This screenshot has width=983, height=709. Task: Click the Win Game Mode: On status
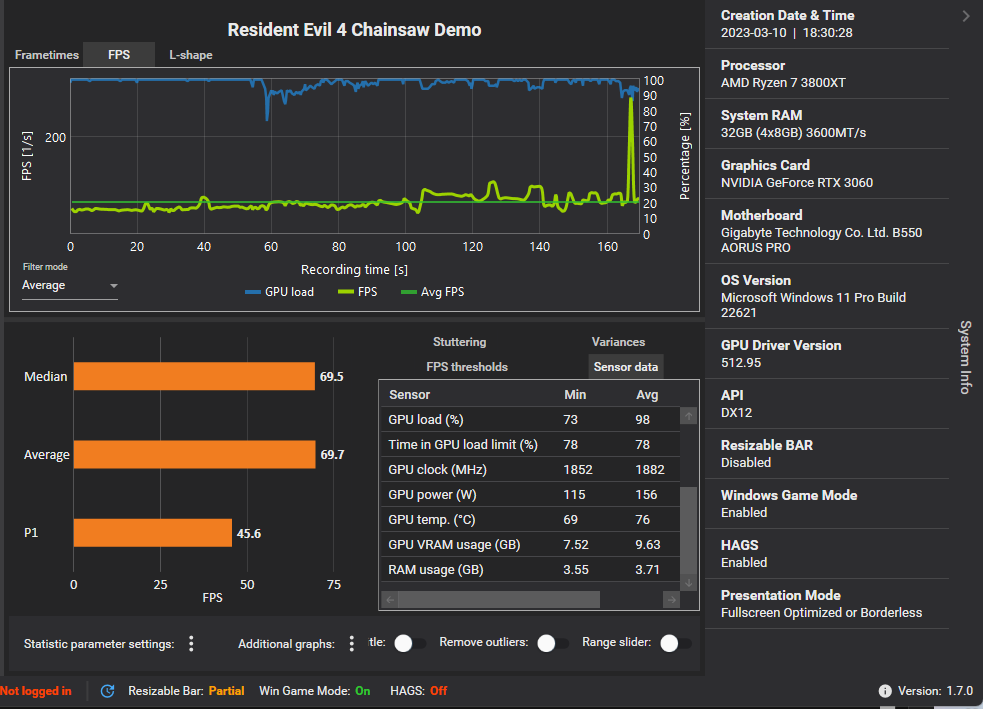[315, 691]
